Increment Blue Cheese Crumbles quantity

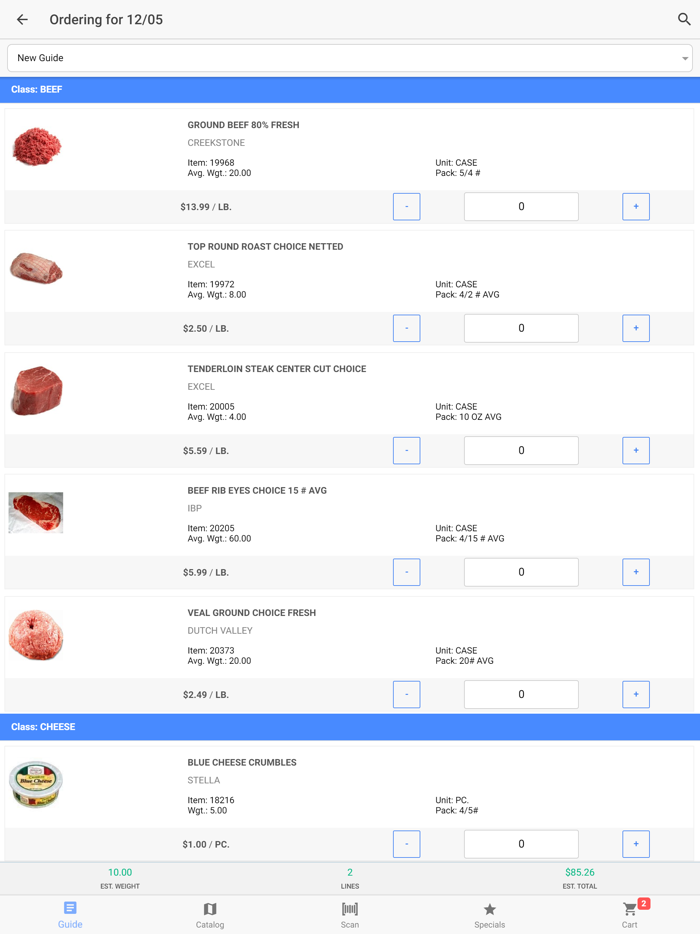636,843
